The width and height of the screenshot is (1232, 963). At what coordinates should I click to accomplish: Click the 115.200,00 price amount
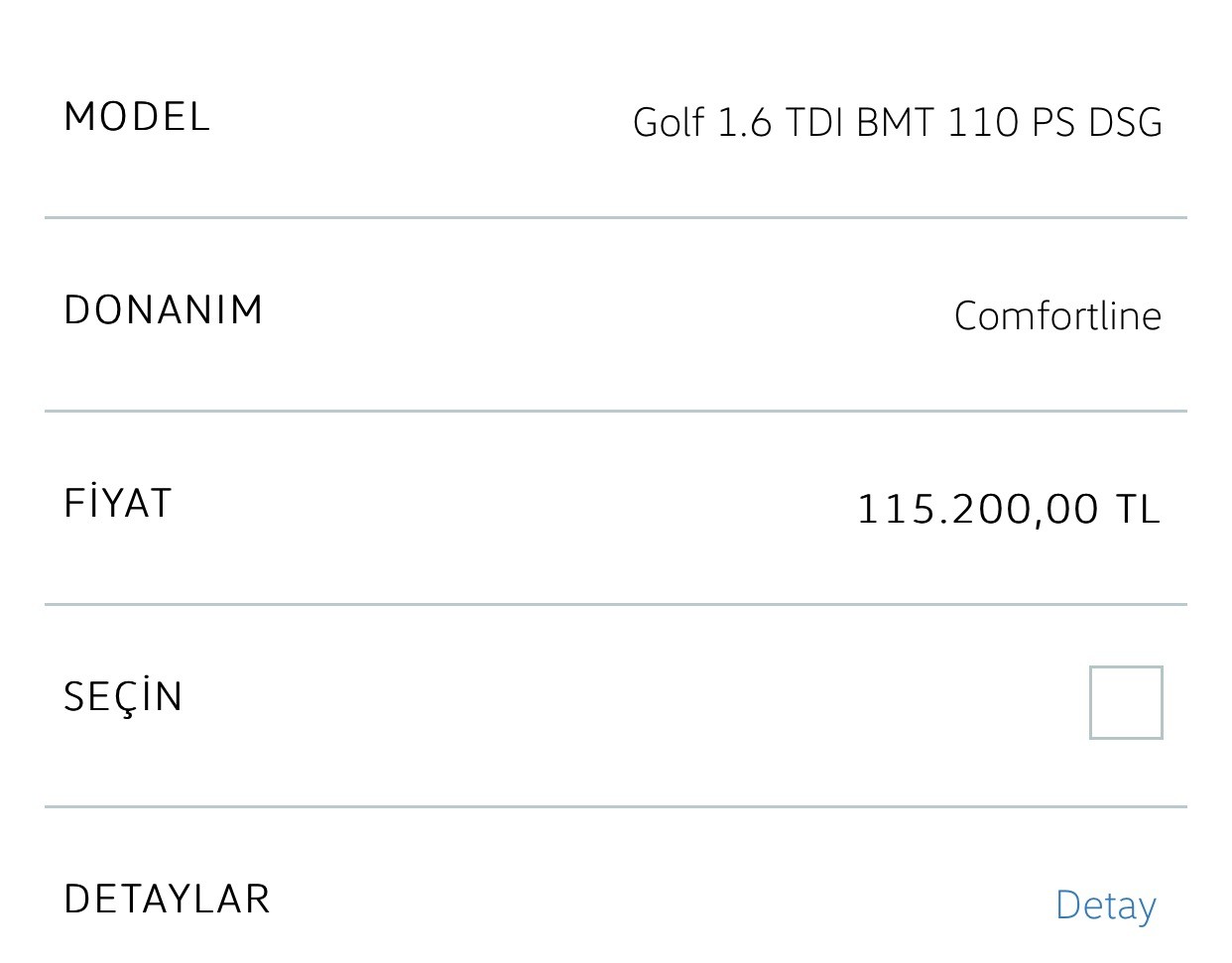tap(978, 510)
